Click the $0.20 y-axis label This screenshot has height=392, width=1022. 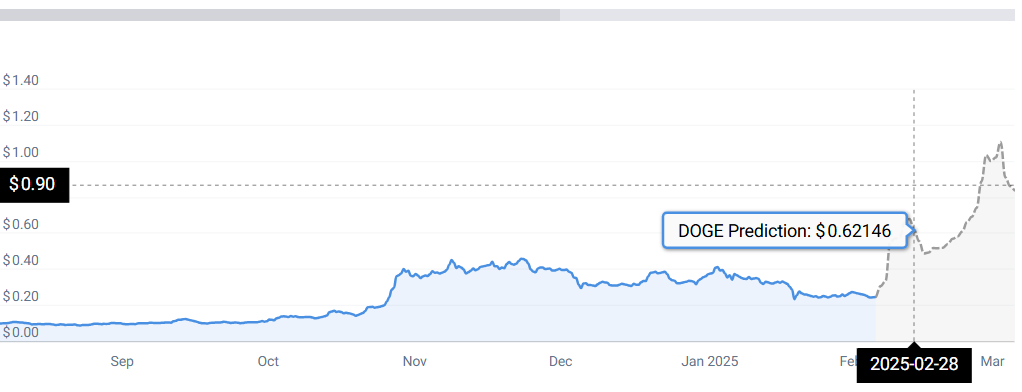coord(21,297)
